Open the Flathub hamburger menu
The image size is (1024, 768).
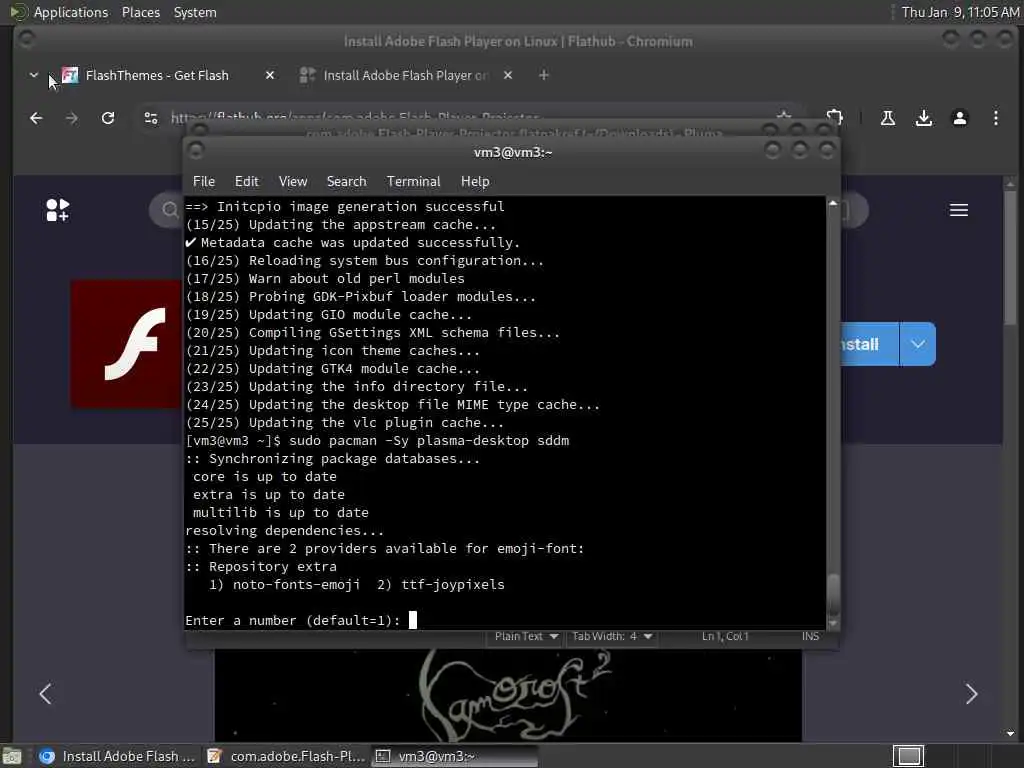959,210
